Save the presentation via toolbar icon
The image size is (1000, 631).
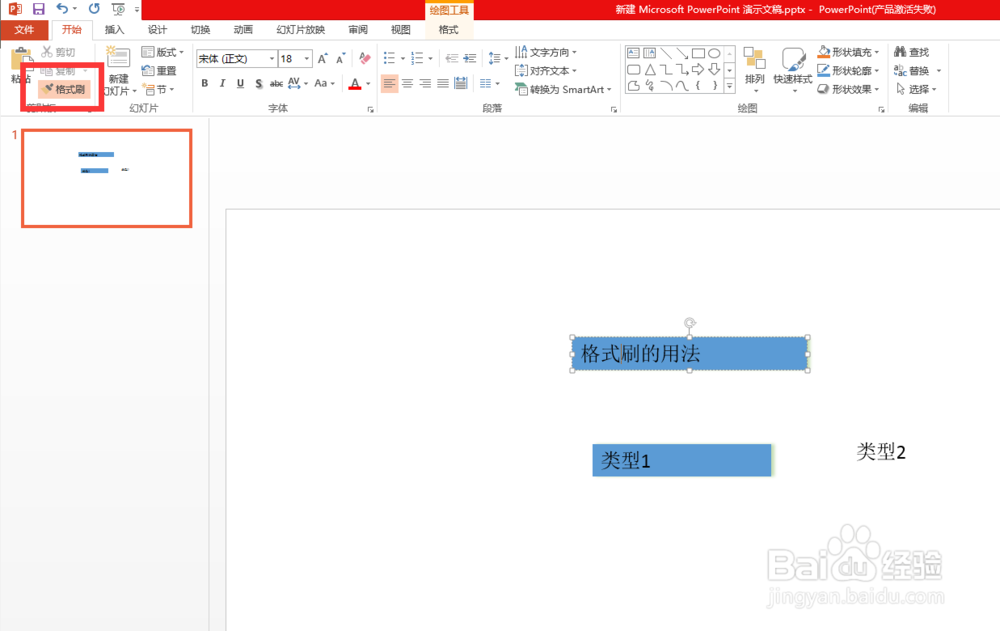tap(39, 9)
